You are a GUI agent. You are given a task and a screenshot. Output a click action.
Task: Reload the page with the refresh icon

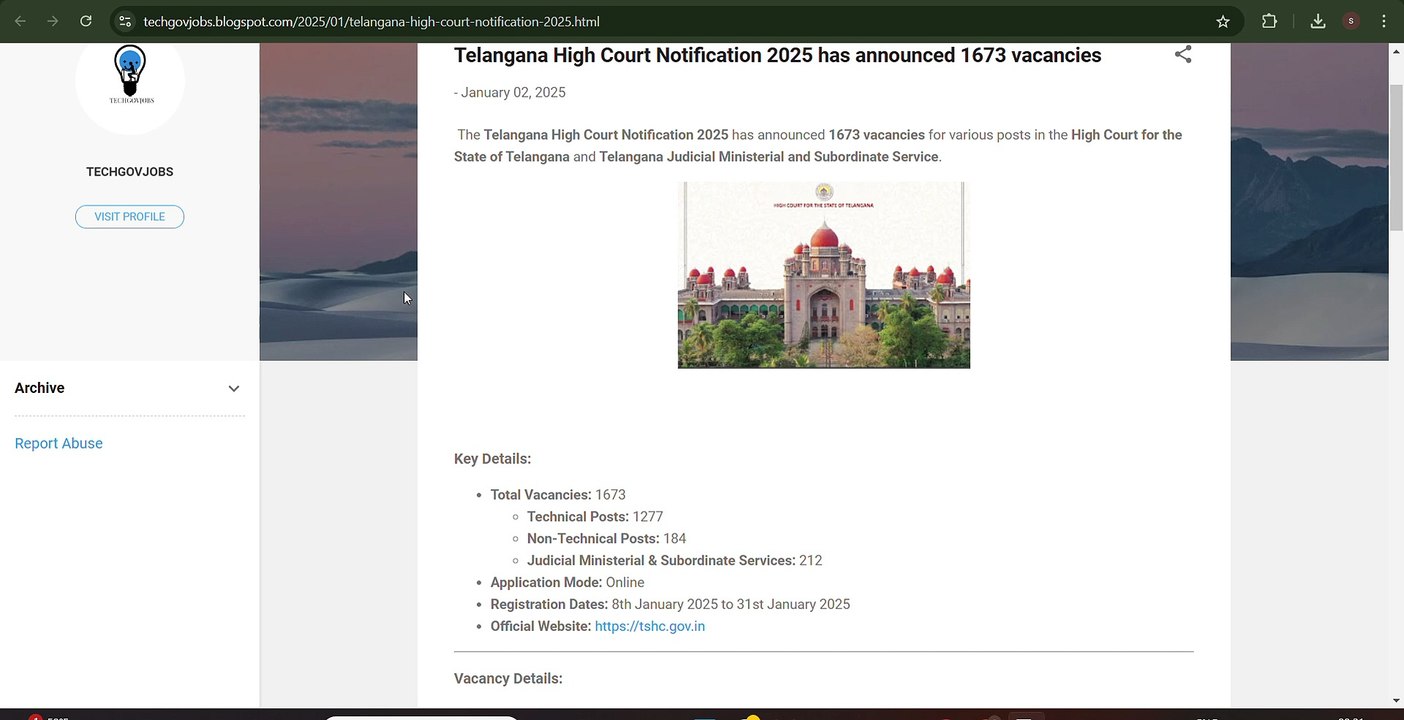(86, 21)
